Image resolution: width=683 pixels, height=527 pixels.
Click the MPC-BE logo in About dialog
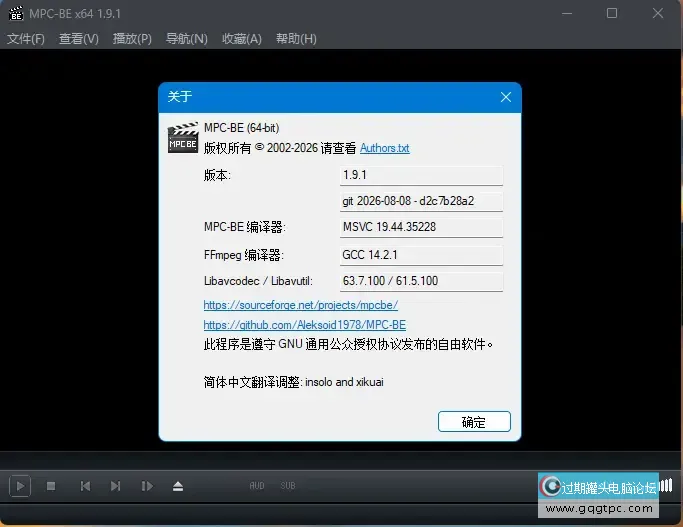click(183, 138)
